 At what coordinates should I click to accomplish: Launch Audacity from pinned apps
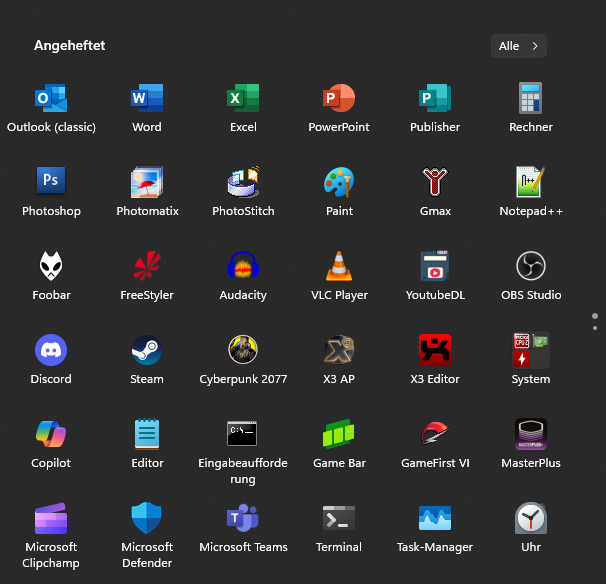(243, 266)
